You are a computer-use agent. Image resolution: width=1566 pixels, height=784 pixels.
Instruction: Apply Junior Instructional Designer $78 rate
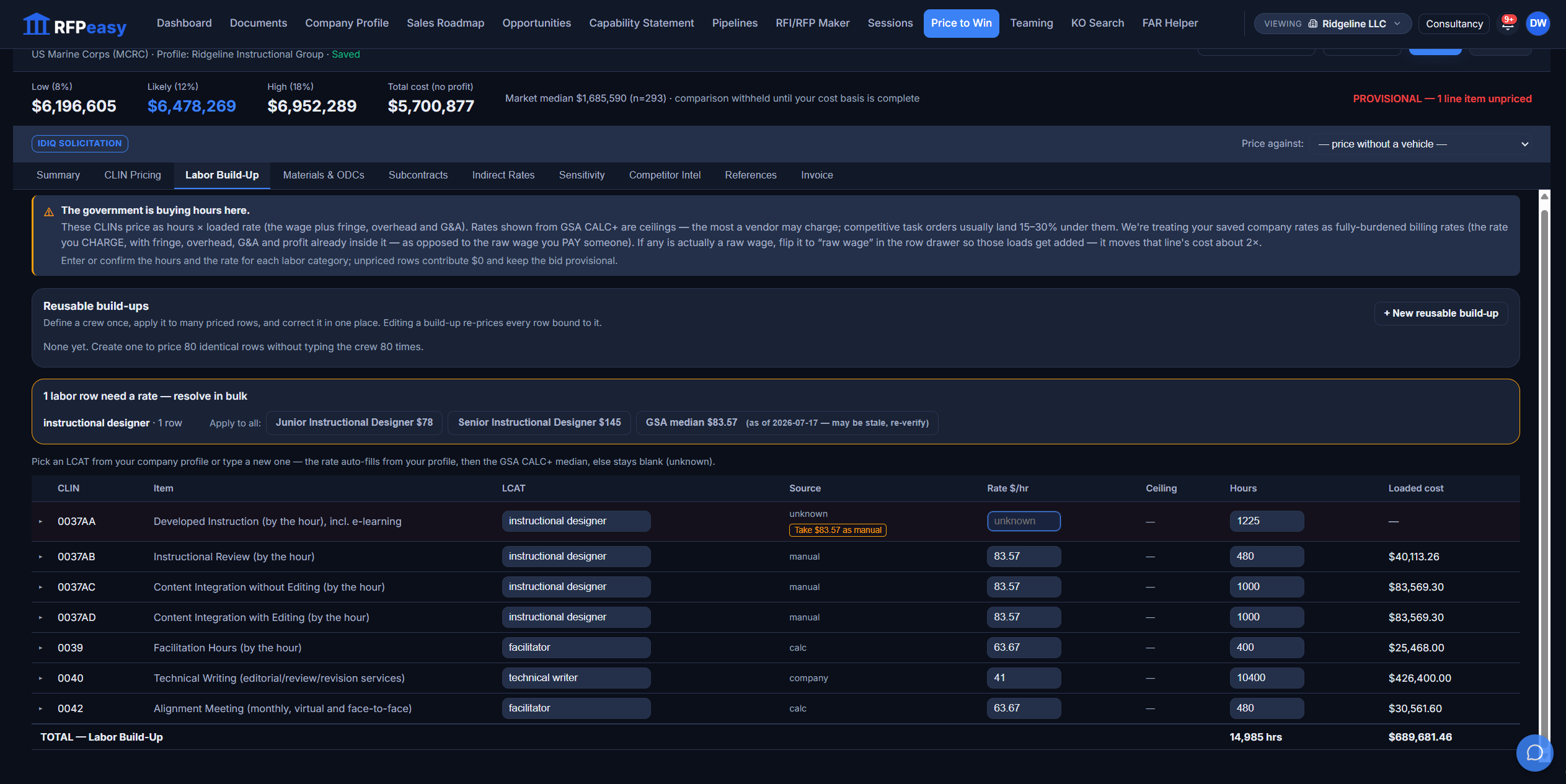pos(354,423)
